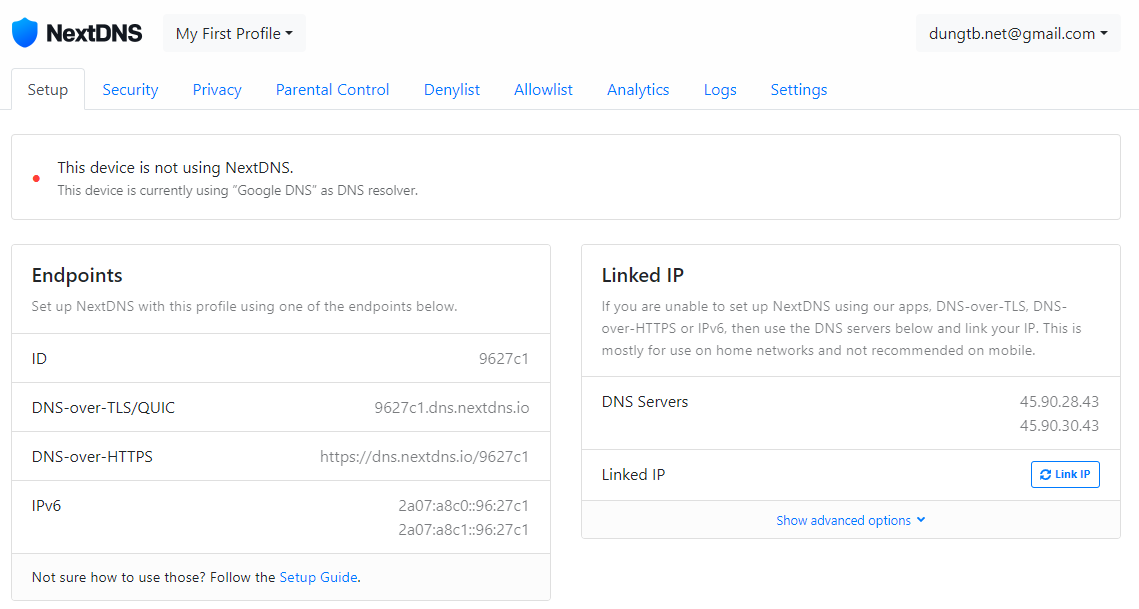
Task: Switch to the Security tab
Action: click(x=130, y=90)
